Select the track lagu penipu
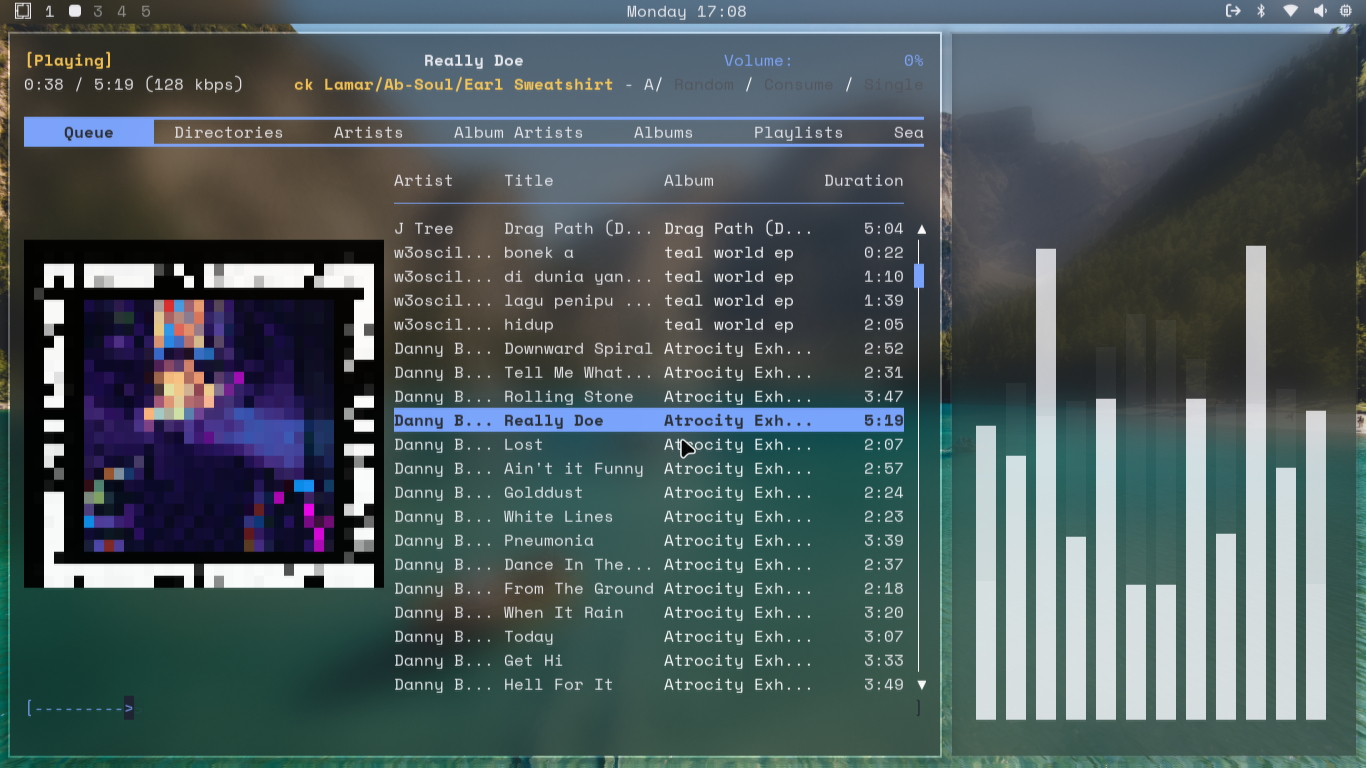The image size is (1367, 769). 649,301
